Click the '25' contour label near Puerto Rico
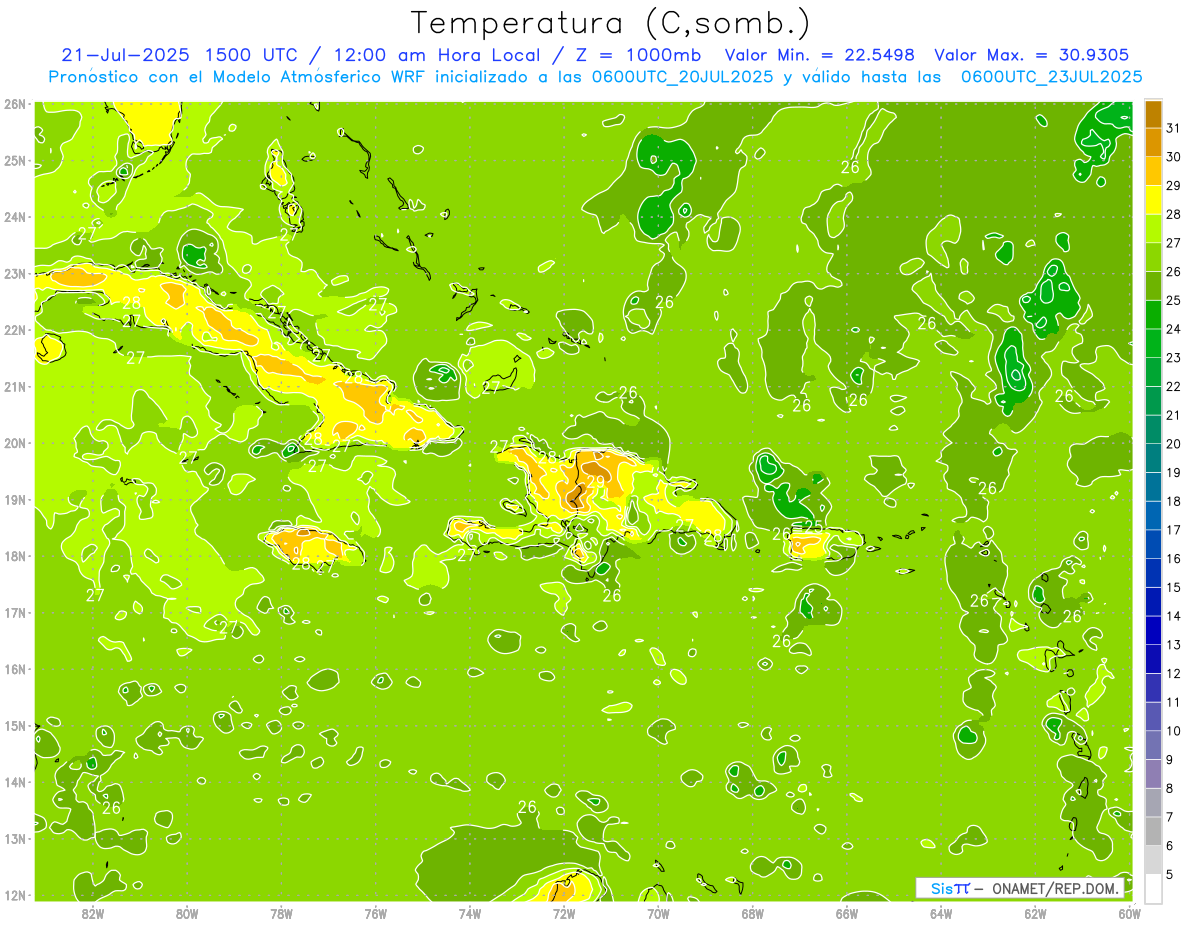Screen dimensions: 1200x927 coord(813,525)
